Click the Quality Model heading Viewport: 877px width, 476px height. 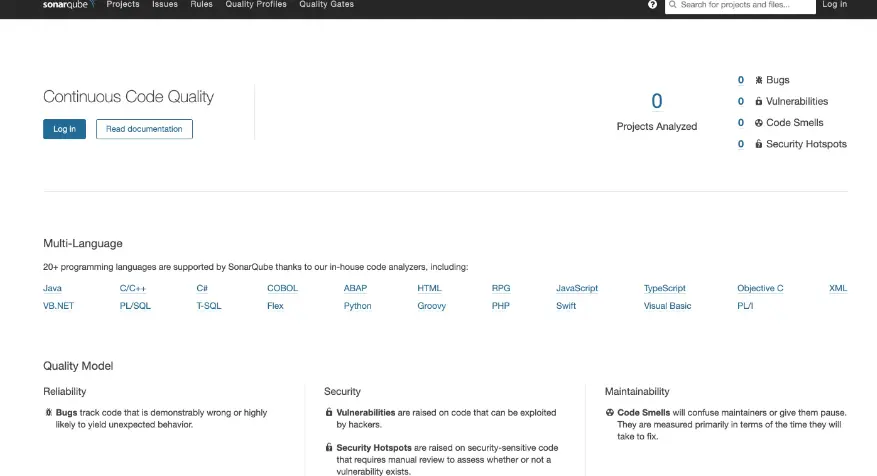click(78, 366)
